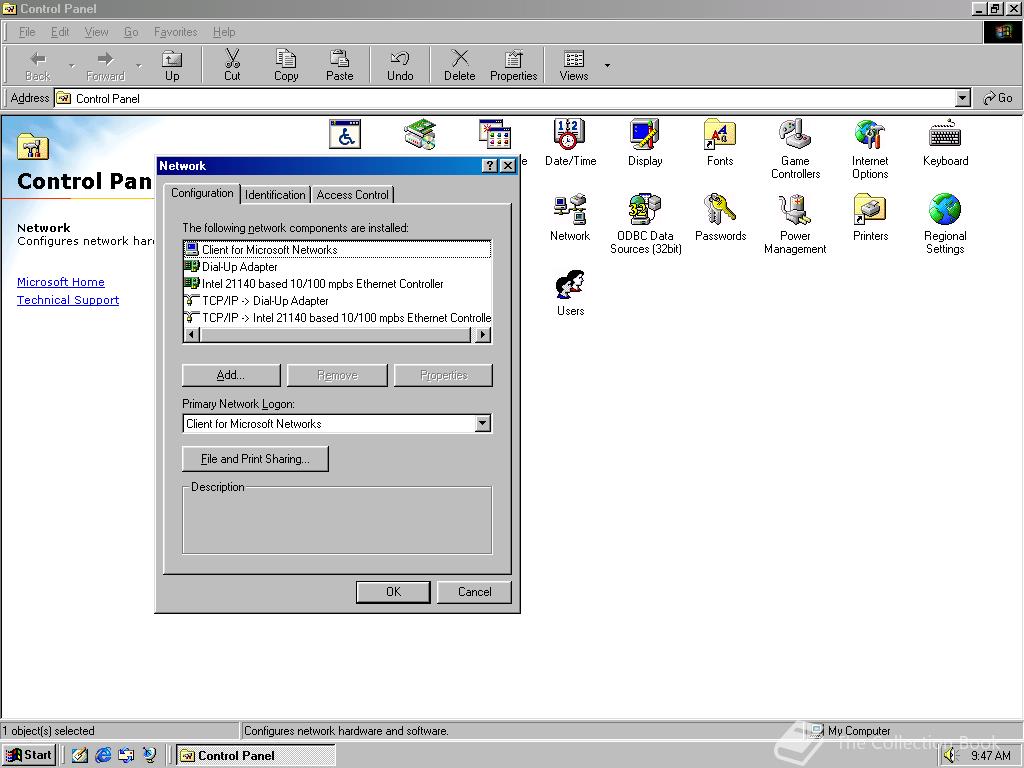Expand the Primary Network Logon dropdown
Viewport: 1024px width, 768px height.
(x=482, y=423)
